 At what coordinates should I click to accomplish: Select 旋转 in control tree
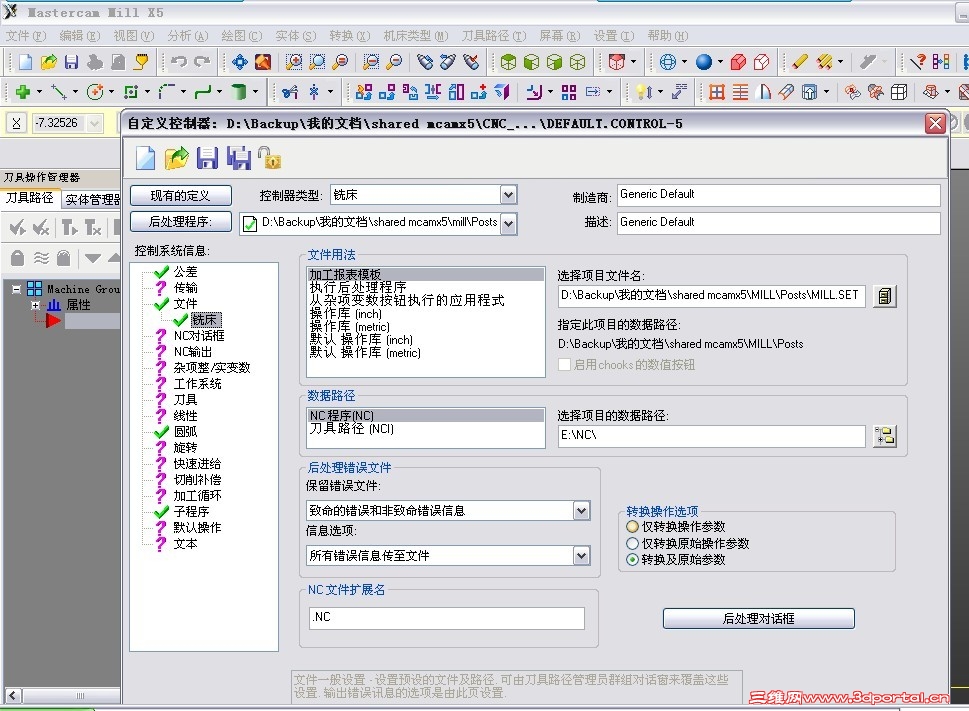185,447
